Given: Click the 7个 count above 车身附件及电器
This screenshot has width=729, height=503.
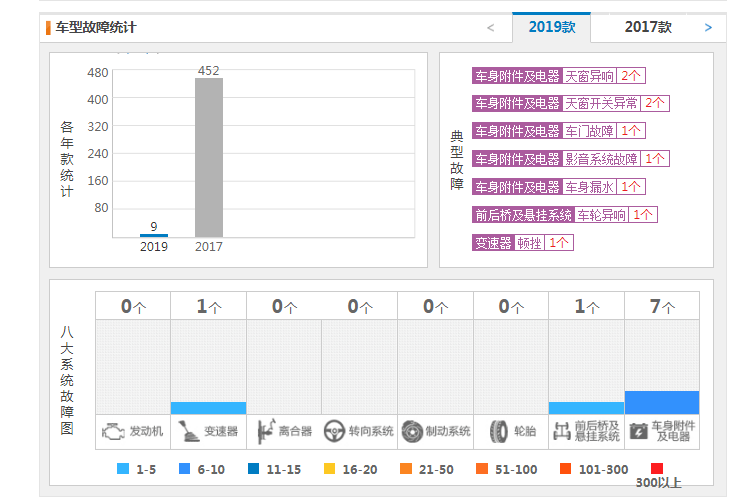Looking at the screenshot, I should (x=662, y=306).
